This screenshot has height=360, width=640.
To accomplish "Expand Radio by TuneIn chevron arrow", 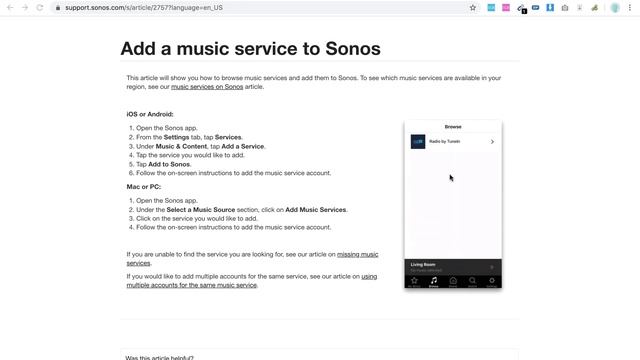I will 492,142.
